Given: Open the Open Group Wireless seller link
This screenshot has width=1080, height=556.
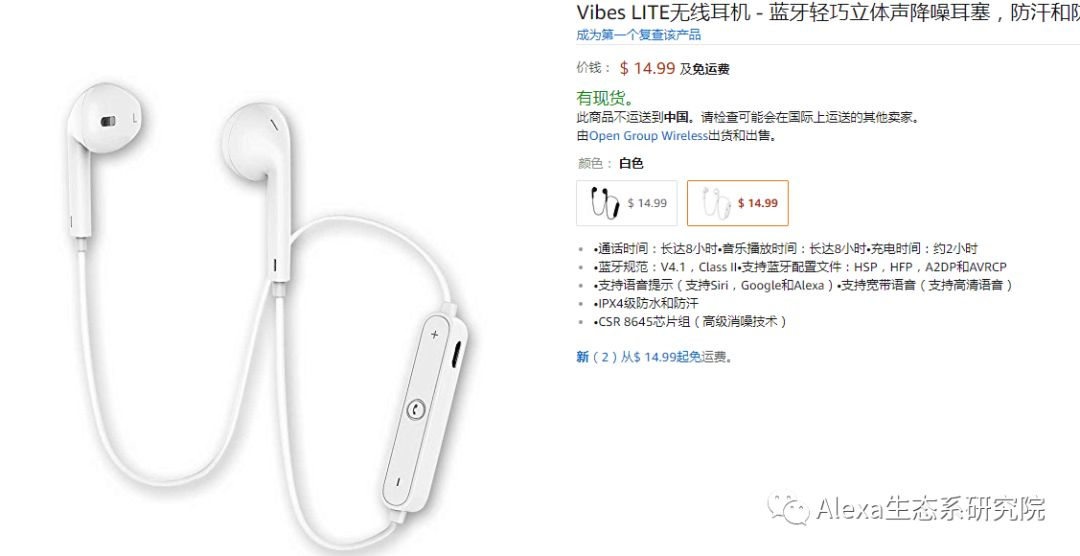Looking at the screenshot, I should pyautogui.click(x=648, y=136).
